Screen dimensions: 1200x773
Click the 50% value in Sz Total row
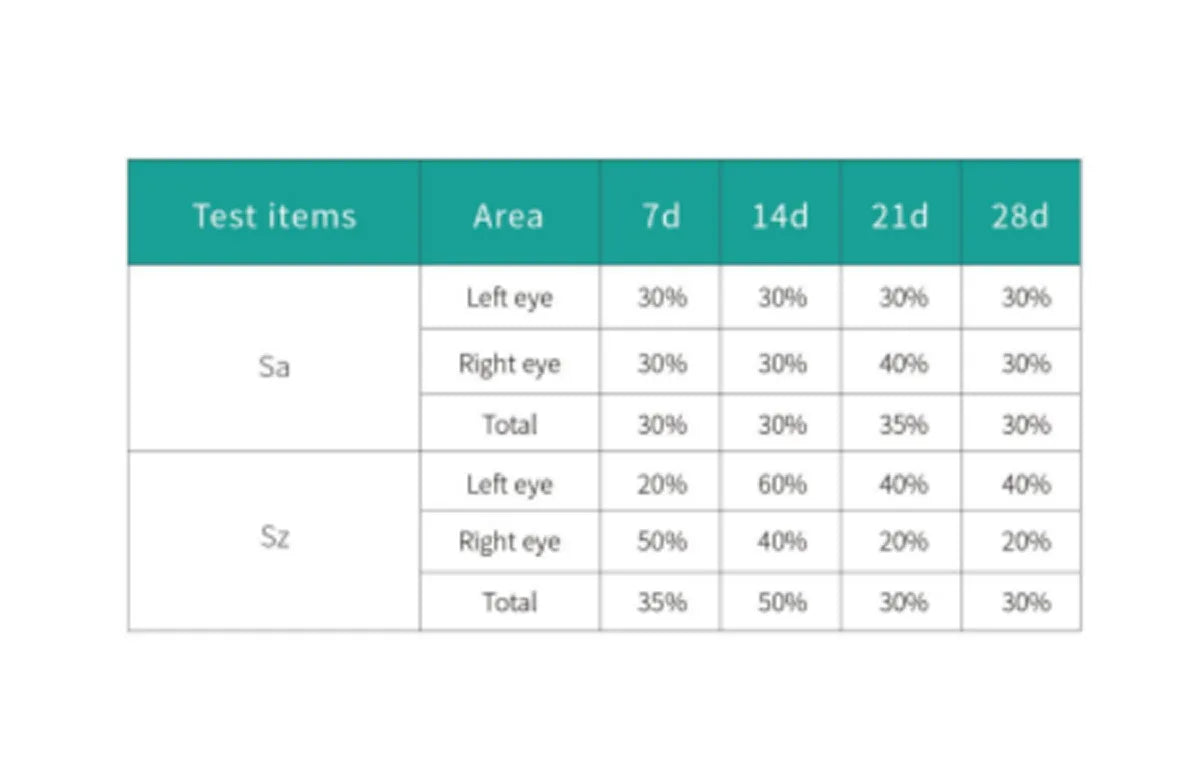tap(782, 602)
